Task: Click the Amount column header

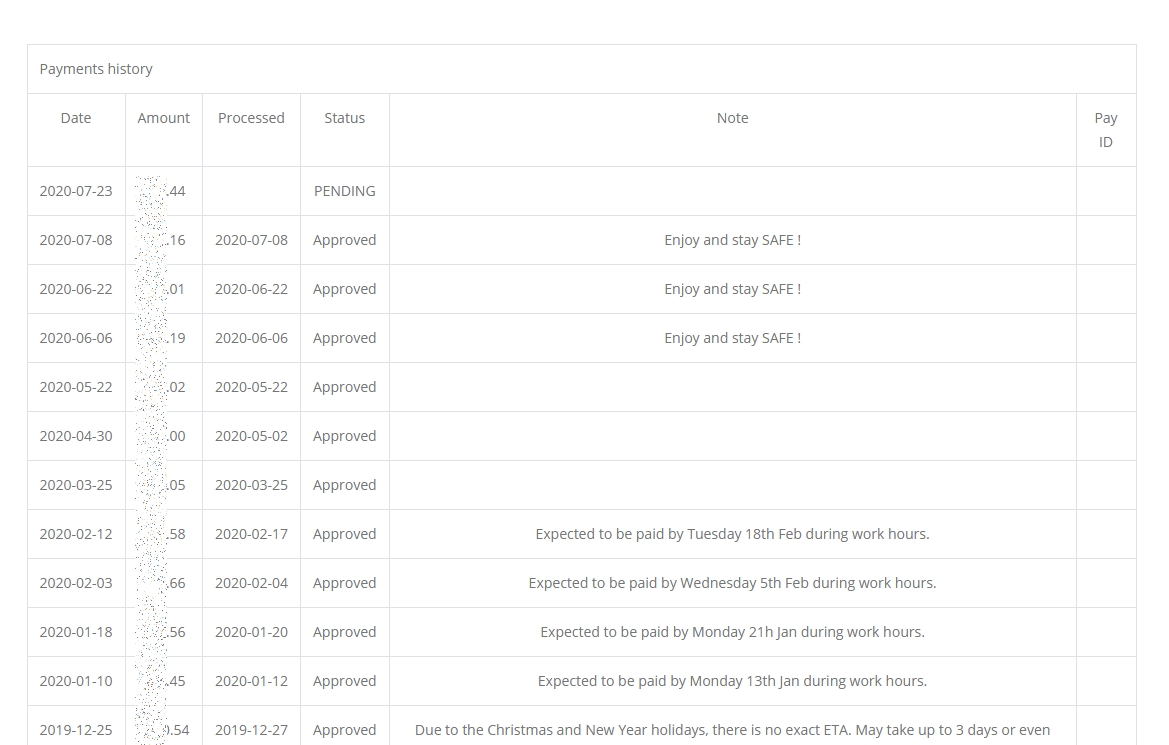Action: [164, 118]
